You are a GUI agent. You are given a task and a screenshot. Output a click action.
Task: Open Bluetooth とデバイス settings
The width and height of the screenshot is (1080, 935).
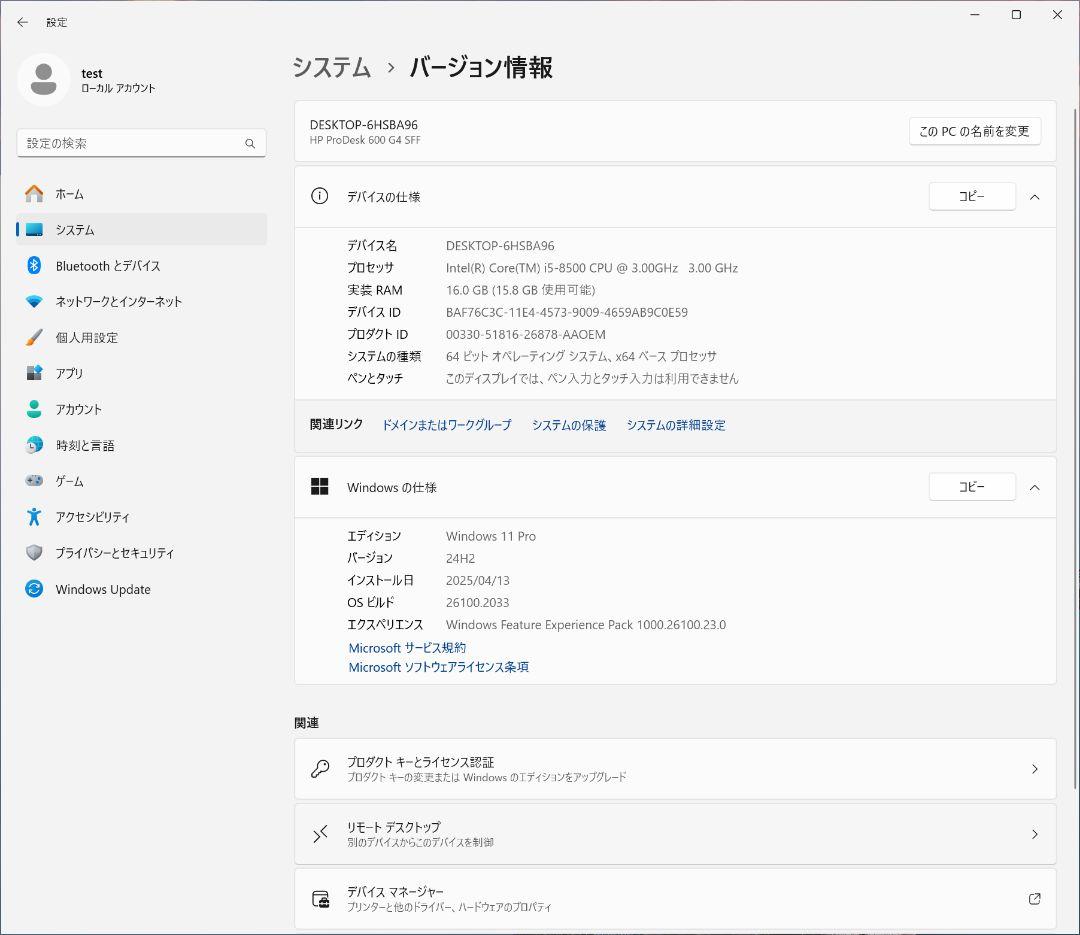[x=112, y=265]
